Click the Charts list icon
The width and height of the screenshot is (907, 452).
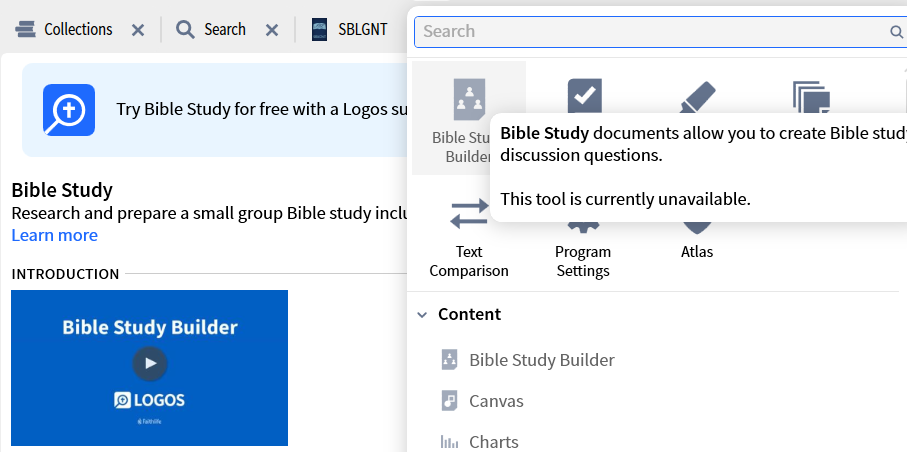[449, 442]
